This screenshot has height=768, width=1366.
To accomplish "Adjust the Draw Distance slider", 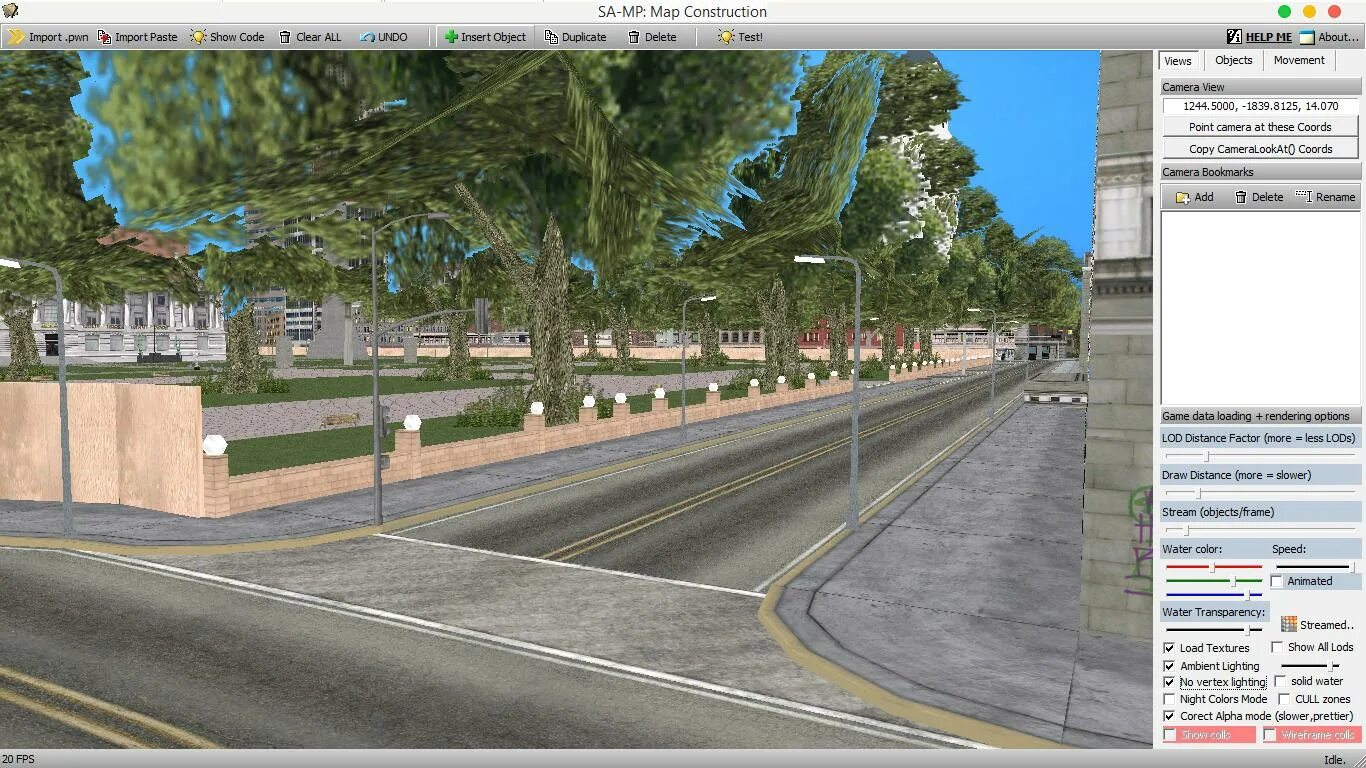I will coord(1260,493).
